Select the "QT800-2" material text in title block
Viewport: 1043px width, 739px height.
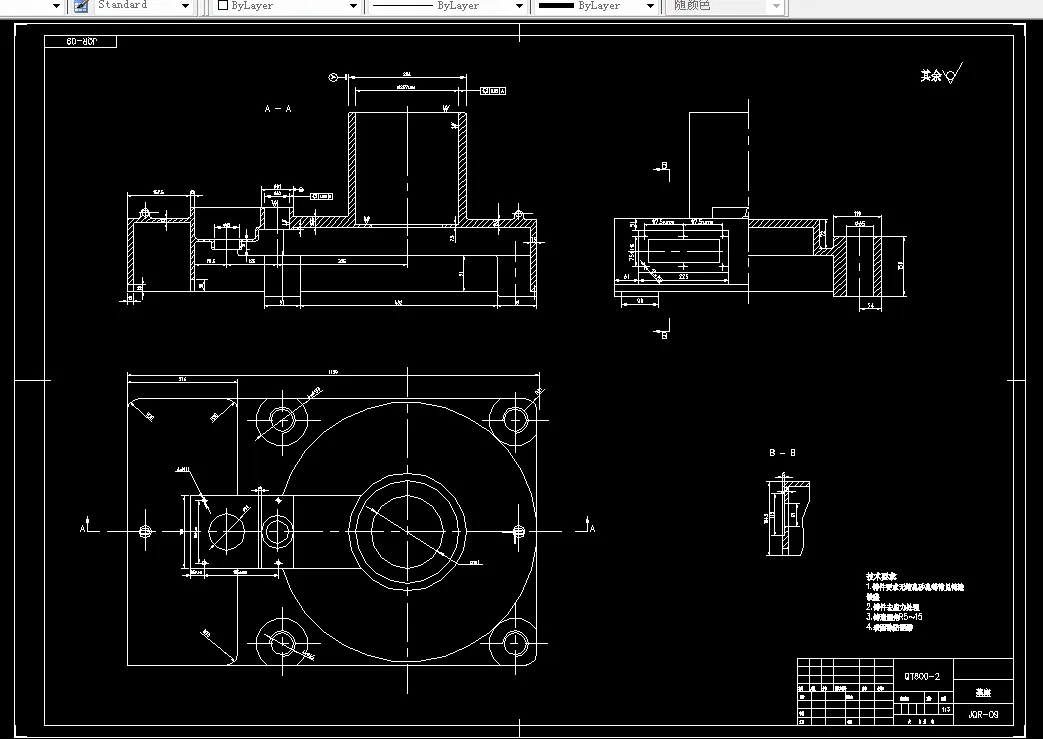click(x=922, y=676)
